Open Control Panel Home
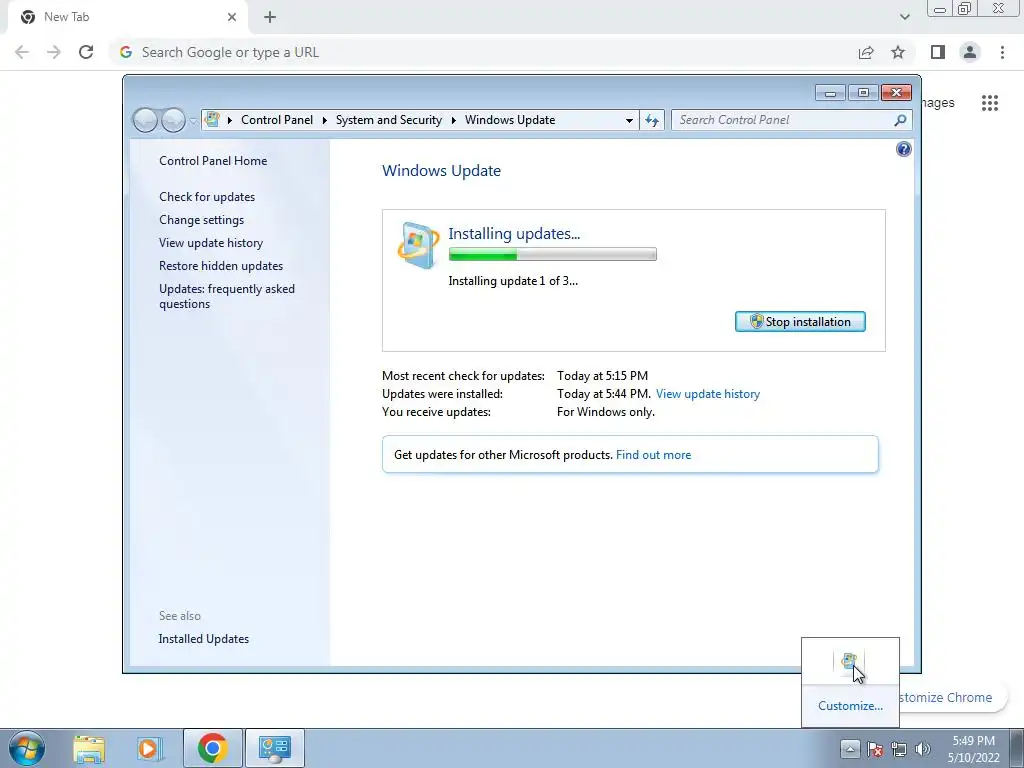The width and height of the screenshot is (1024, 768). point(213,161)
